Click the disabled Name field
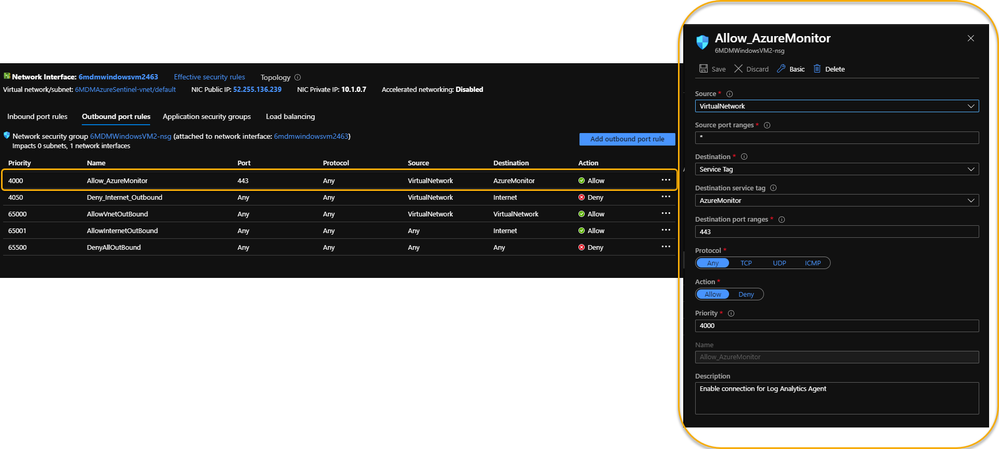Screen dimensions: 999x449 837,357
